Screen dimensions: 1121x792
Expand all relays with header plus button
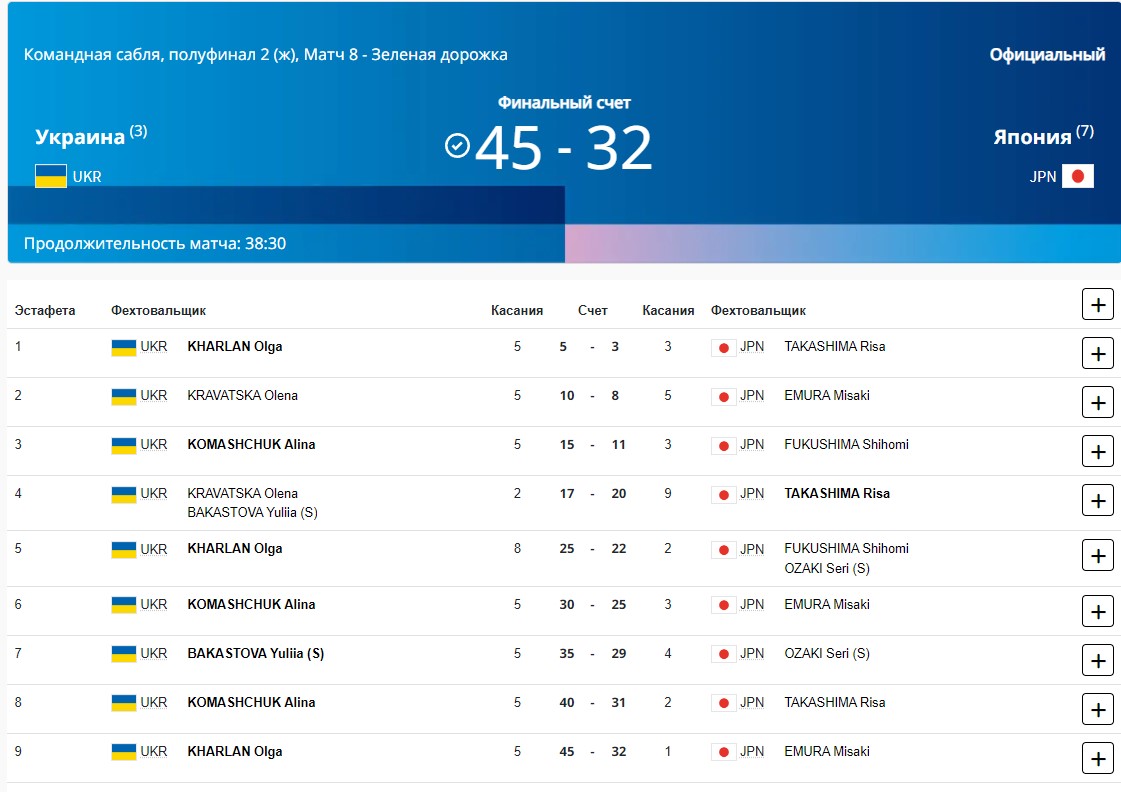point(1097,305)
